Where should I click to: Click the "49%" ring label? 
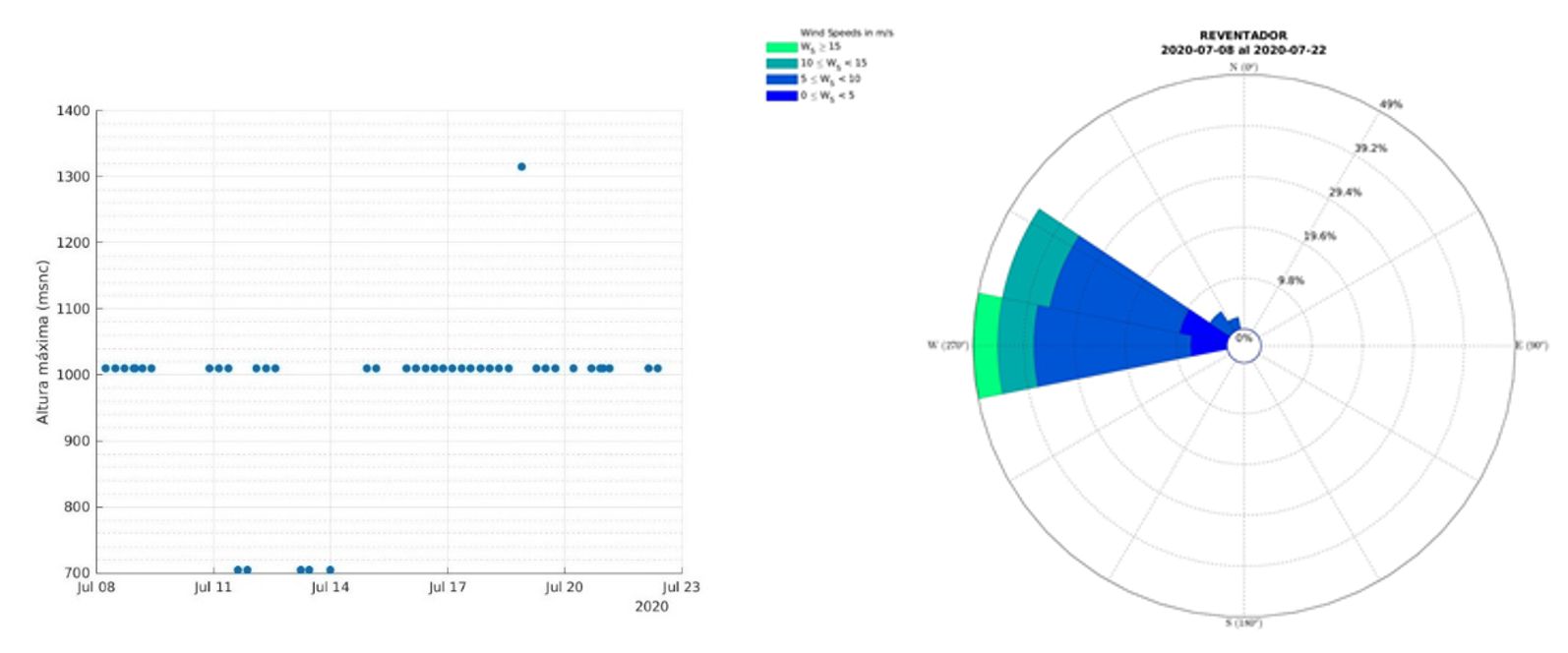click(1391, 104)
